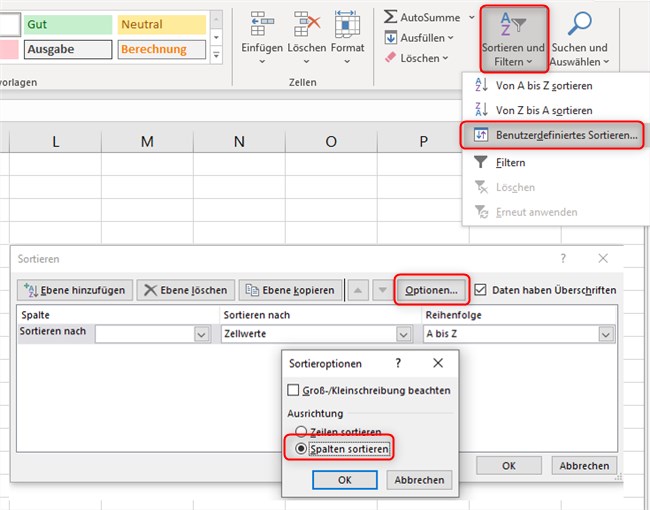
Task: Open the Einfügen dropdown arrow
Action: 262,61
